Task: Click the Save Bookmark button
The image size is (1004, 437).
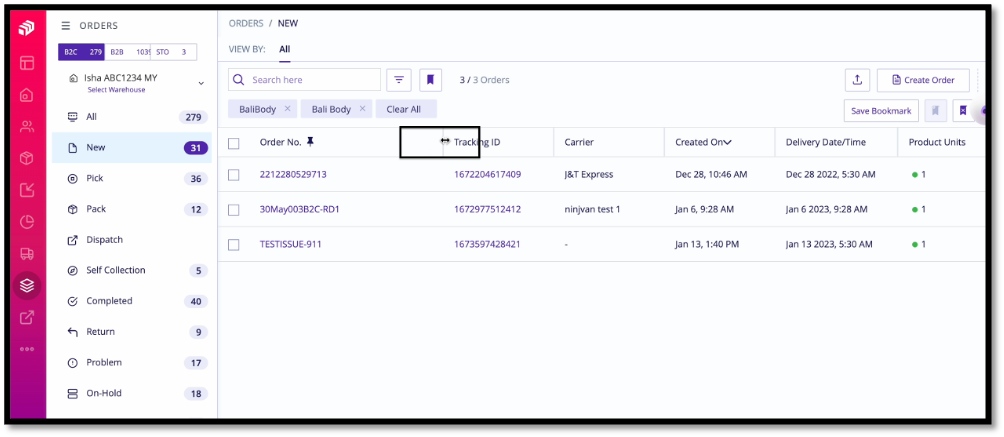Action: tap(881, 111)
